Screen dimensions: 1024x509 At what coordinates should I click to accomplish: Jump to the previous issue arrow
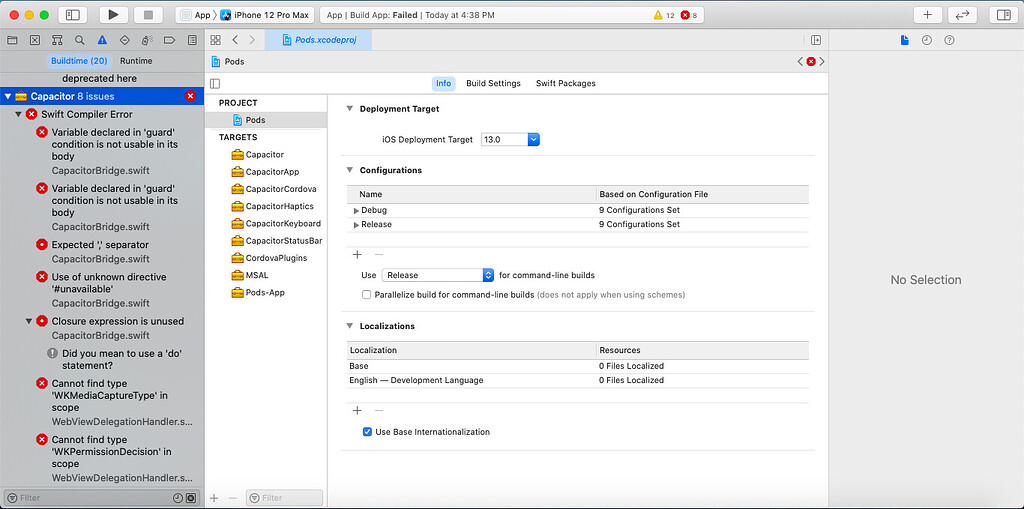[800, 61]
